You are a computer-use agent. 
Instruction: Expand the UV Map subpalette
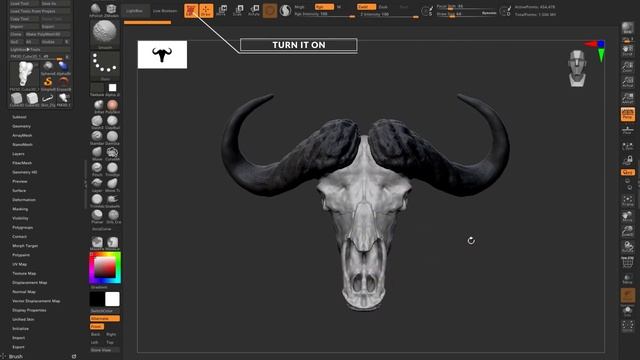coord(20,264)
